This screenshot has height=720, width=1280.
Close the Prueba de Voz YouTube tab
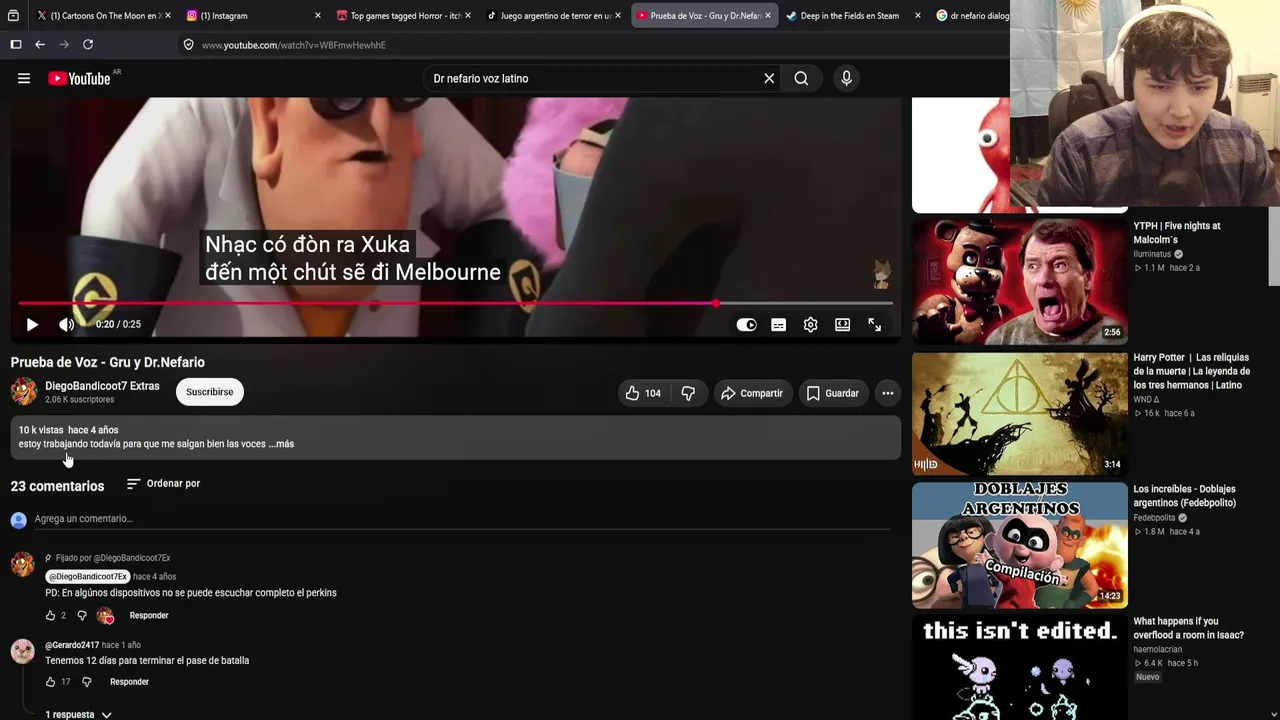click(768, 16)
